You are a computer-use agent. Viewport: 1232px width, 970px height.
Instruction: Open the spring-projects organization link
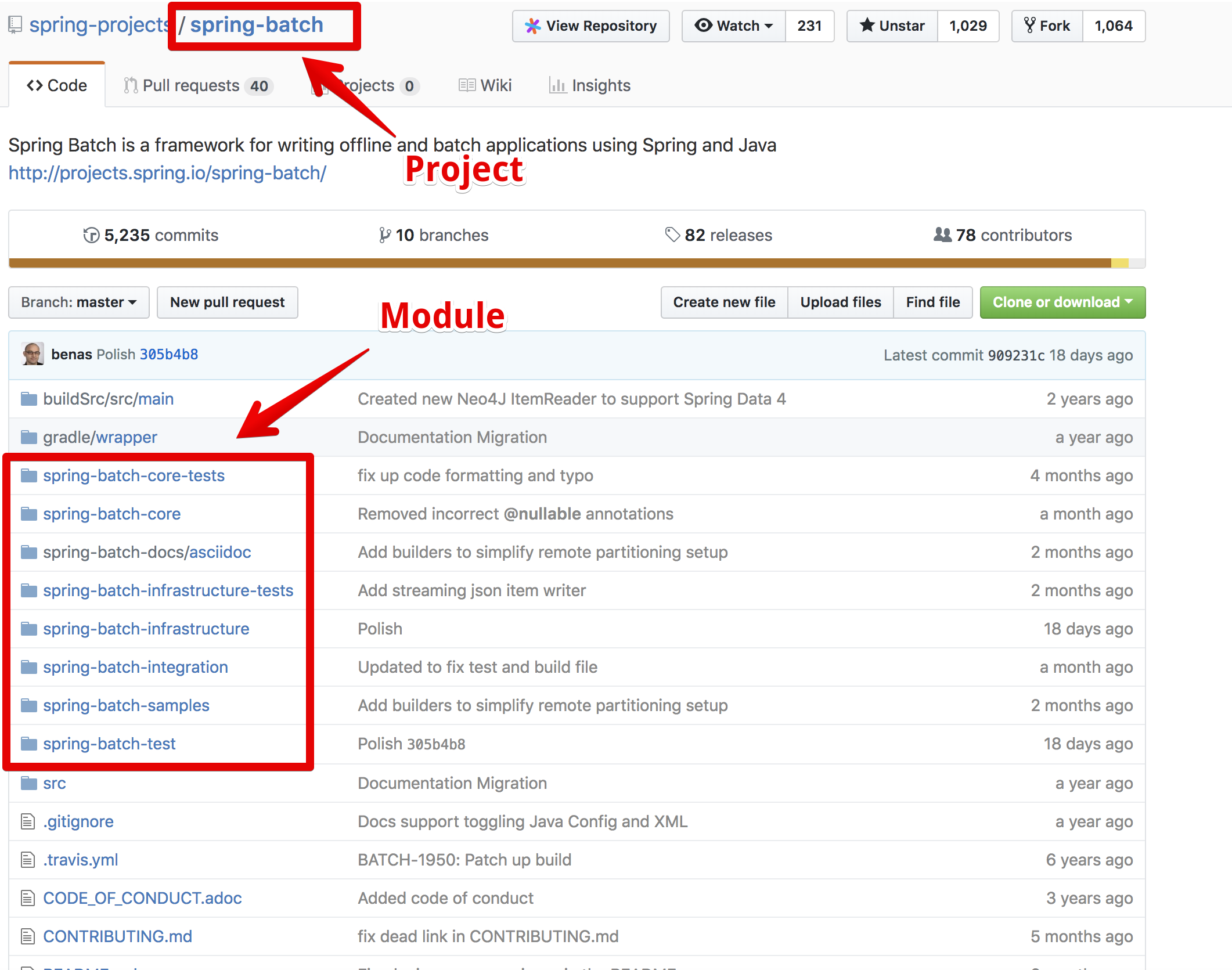[x=99, y=25]
